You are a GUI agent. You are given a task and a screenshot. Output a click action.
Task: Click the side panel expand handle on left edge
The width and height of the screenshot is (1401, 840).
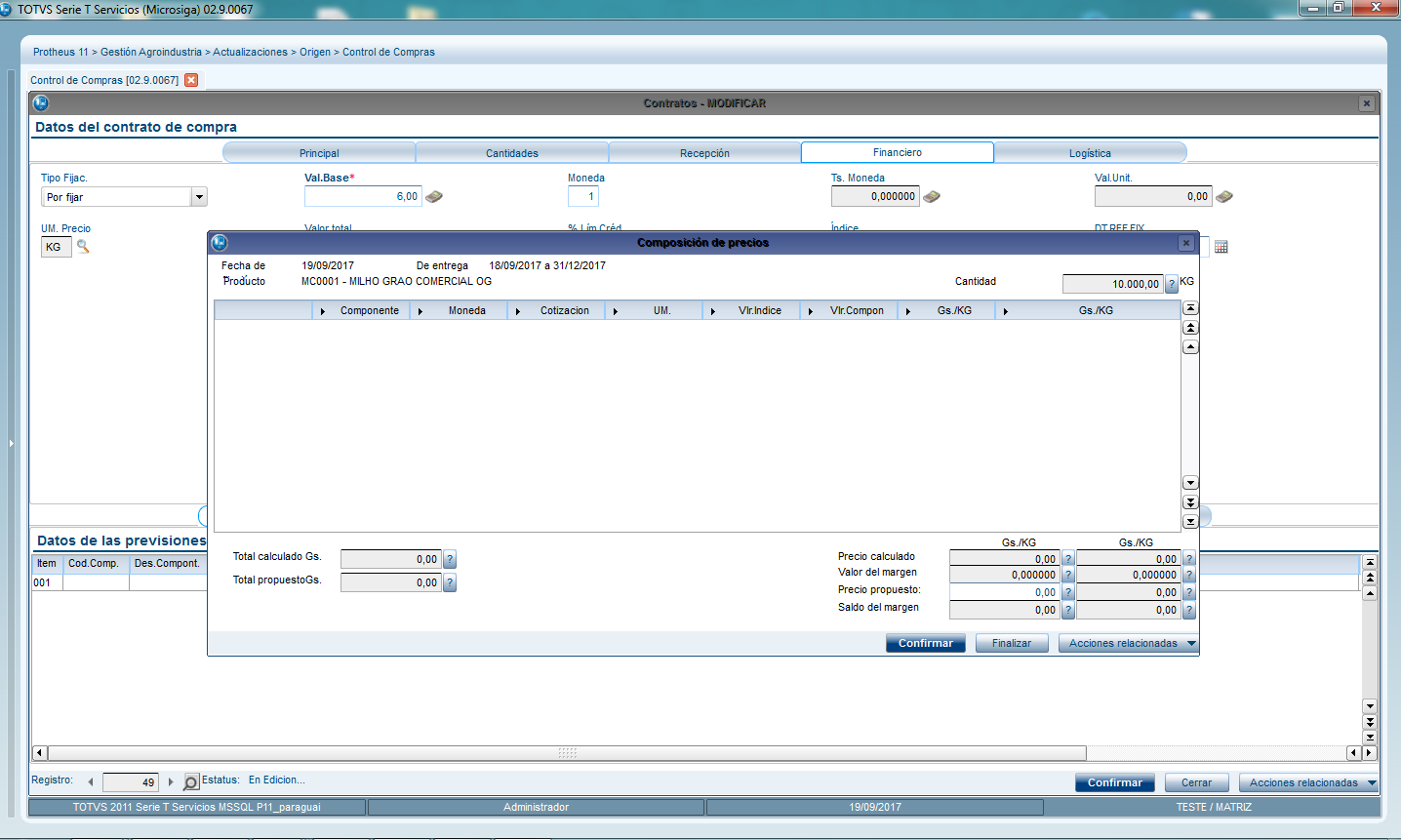point(12,444)
